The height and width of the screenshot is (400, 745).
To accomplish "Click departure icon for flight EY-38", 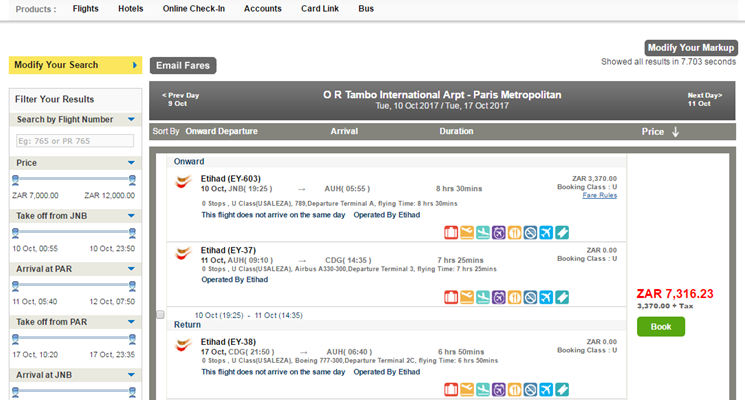I will [467, 390].
